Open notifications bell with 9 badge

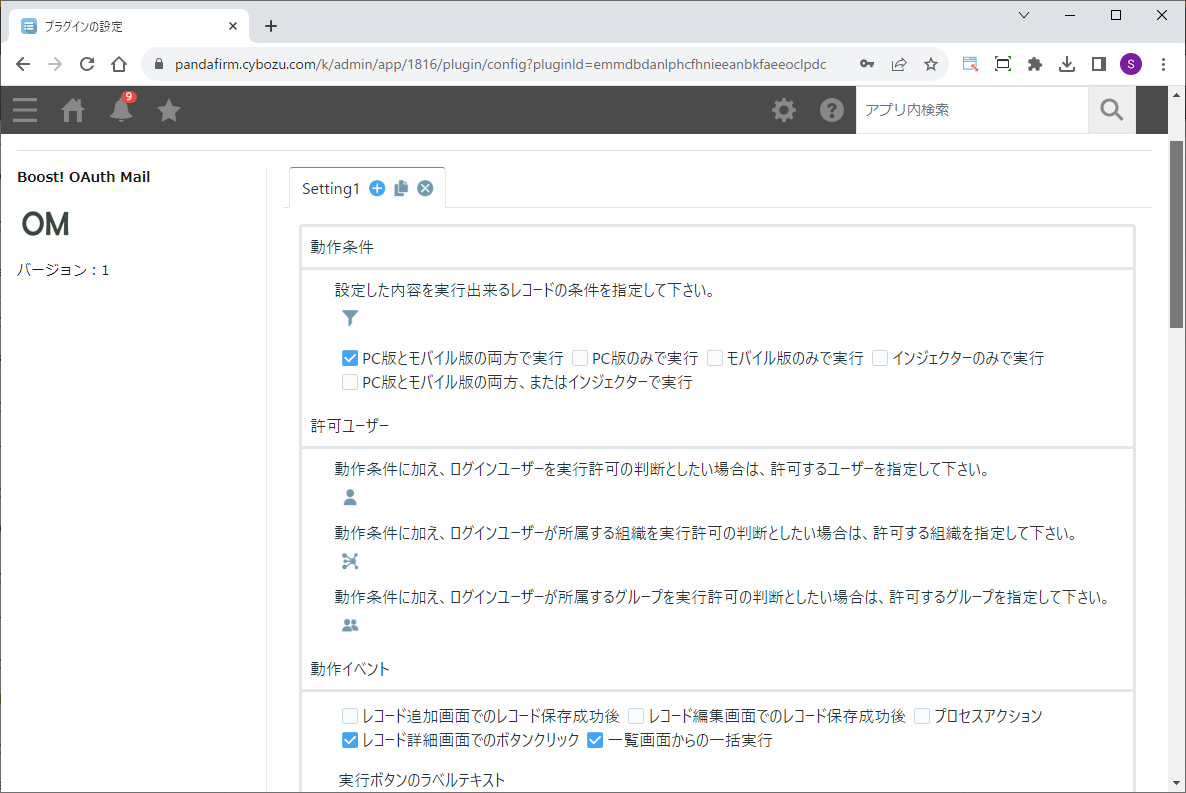[121, 110]
